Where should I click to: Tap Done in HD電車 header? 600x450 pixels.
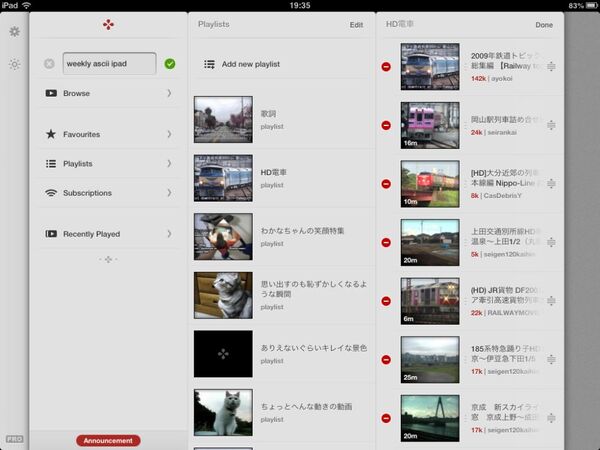pos(543,25)
